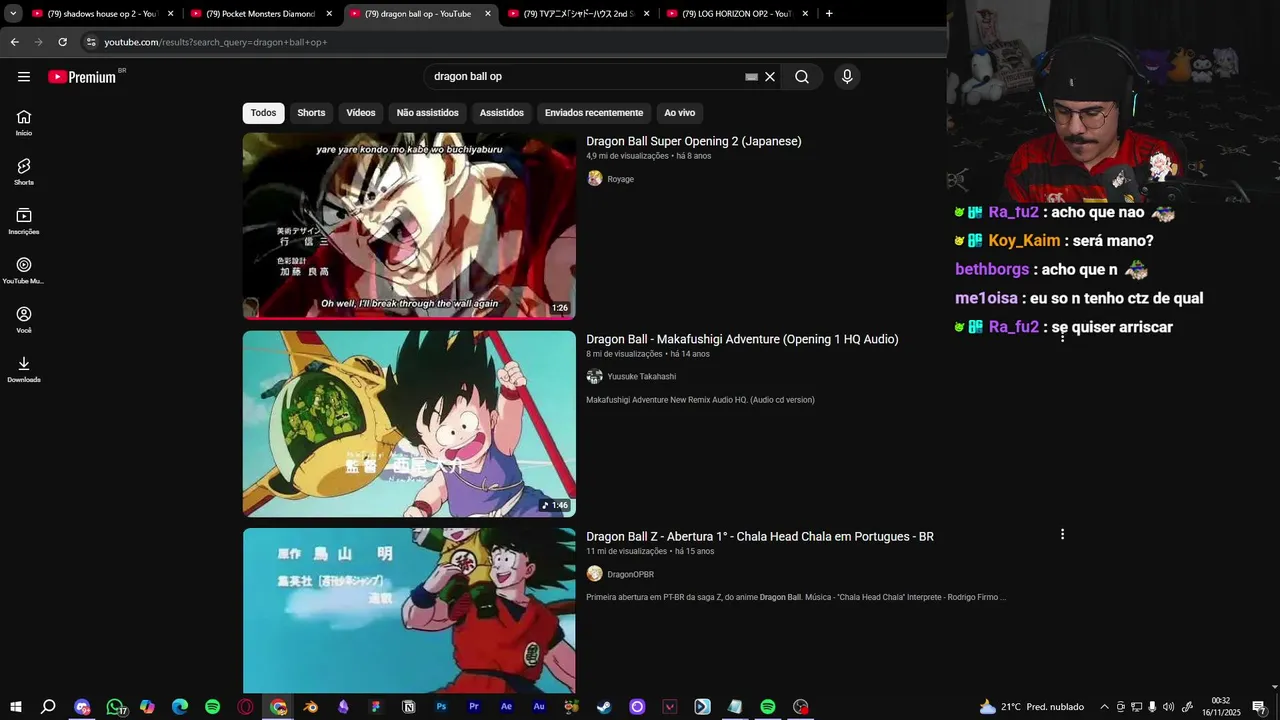The width and height of the screenshot is (1280, 720).
Task: Open the Windows notification center
Action: 1259,707
